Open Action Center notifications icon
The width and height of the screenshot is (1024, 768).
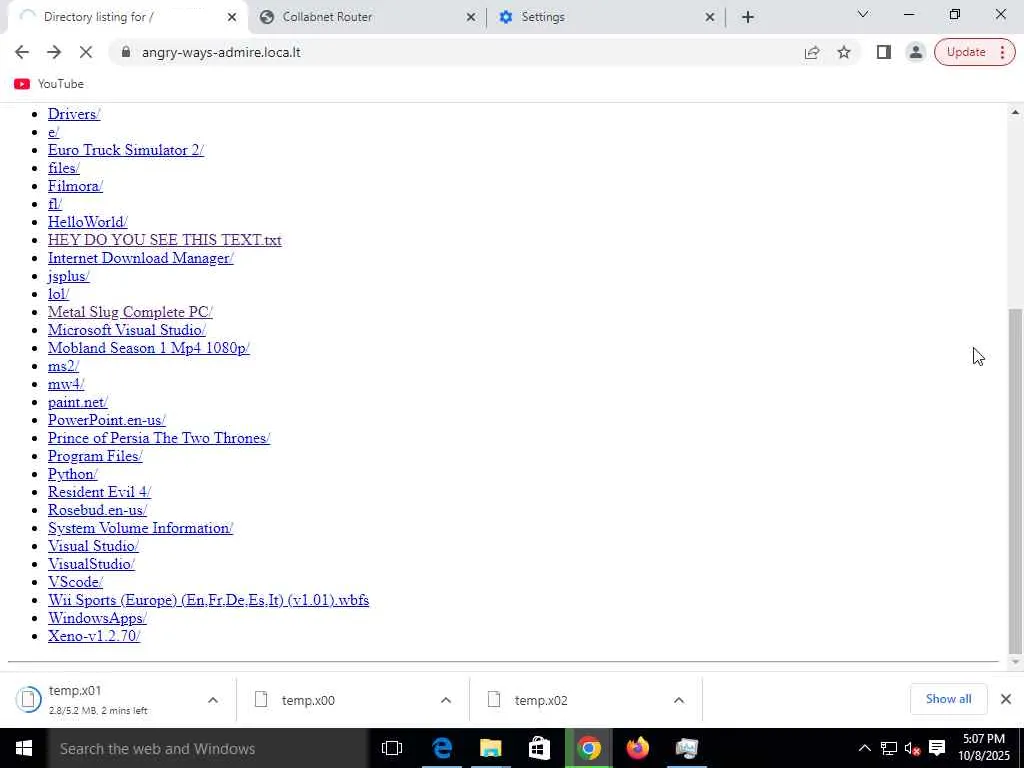coord(937,748)
